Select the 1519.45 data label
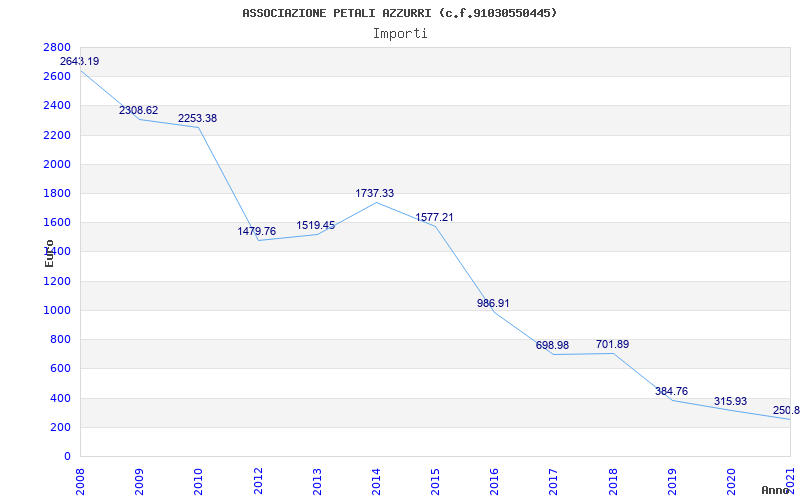Image resolution: width=800 pixels, height=500 pixels. [x=316, y=226]
